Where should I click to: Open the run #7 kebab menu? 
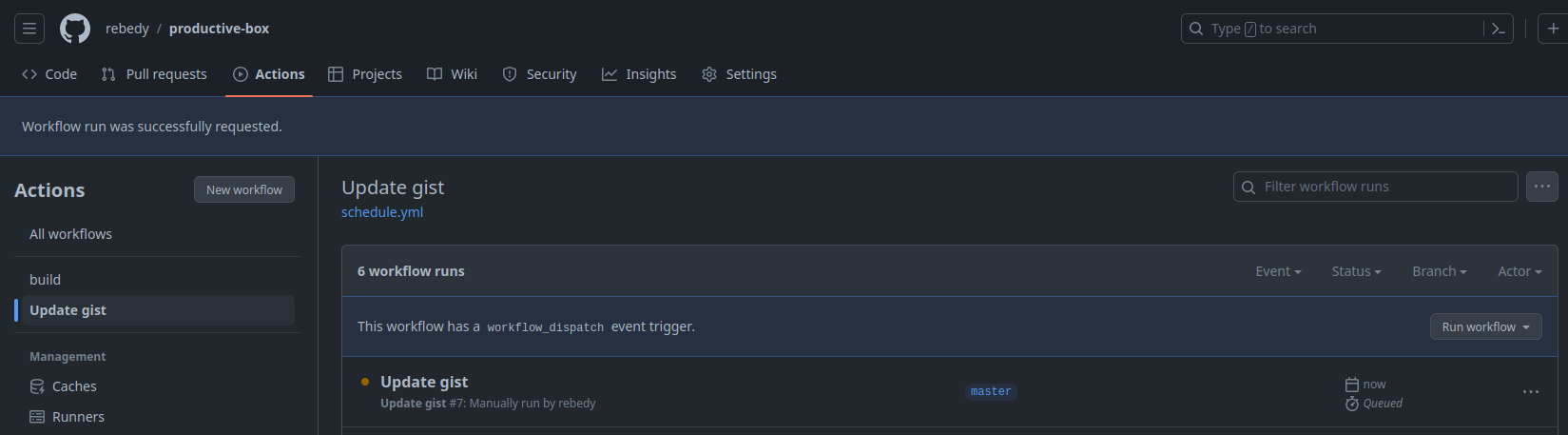click(x=1531, y=392)
